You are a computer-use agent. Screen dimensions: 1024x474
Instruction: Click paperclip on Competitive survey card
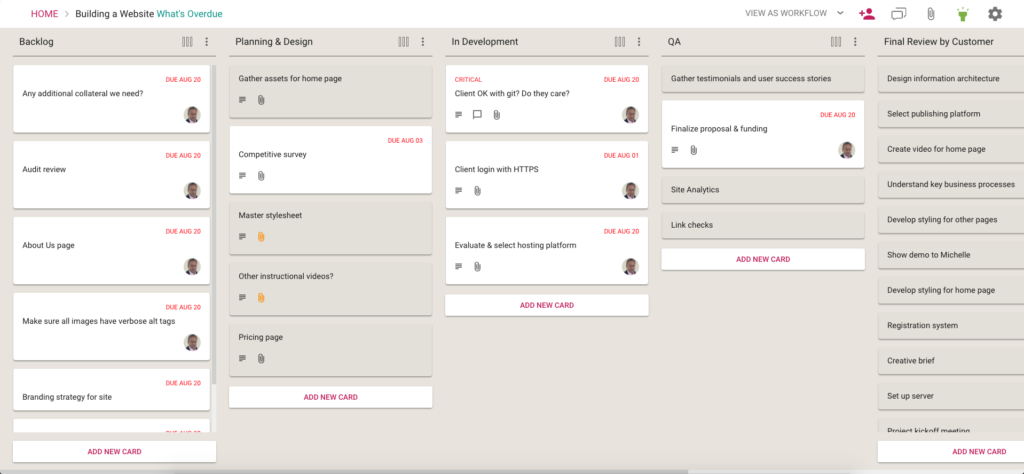coord(261,176)
